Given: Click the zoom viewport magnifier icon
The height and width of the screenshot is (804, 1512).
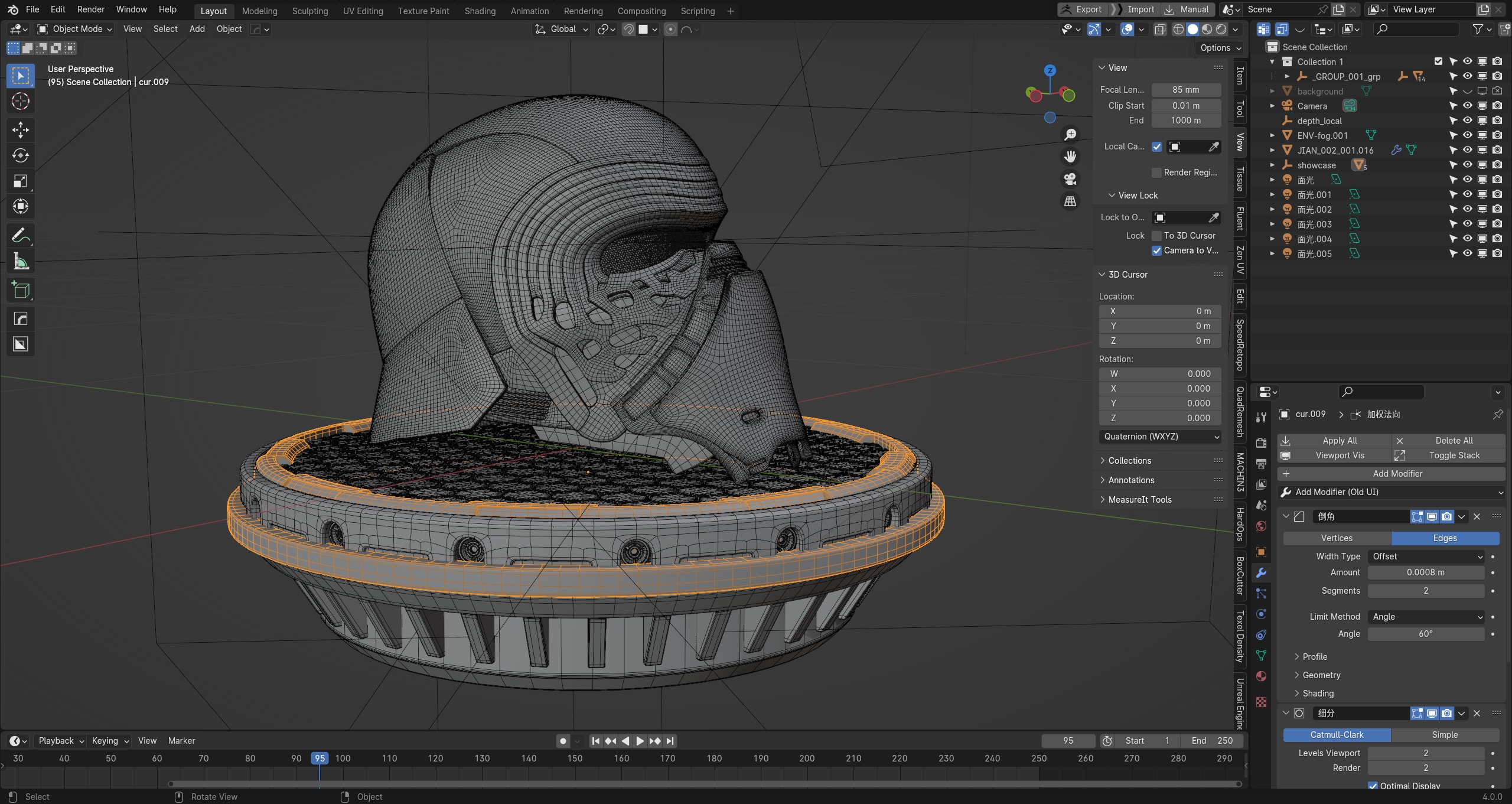Looking at the screenshot, I should coord(1070,135).
